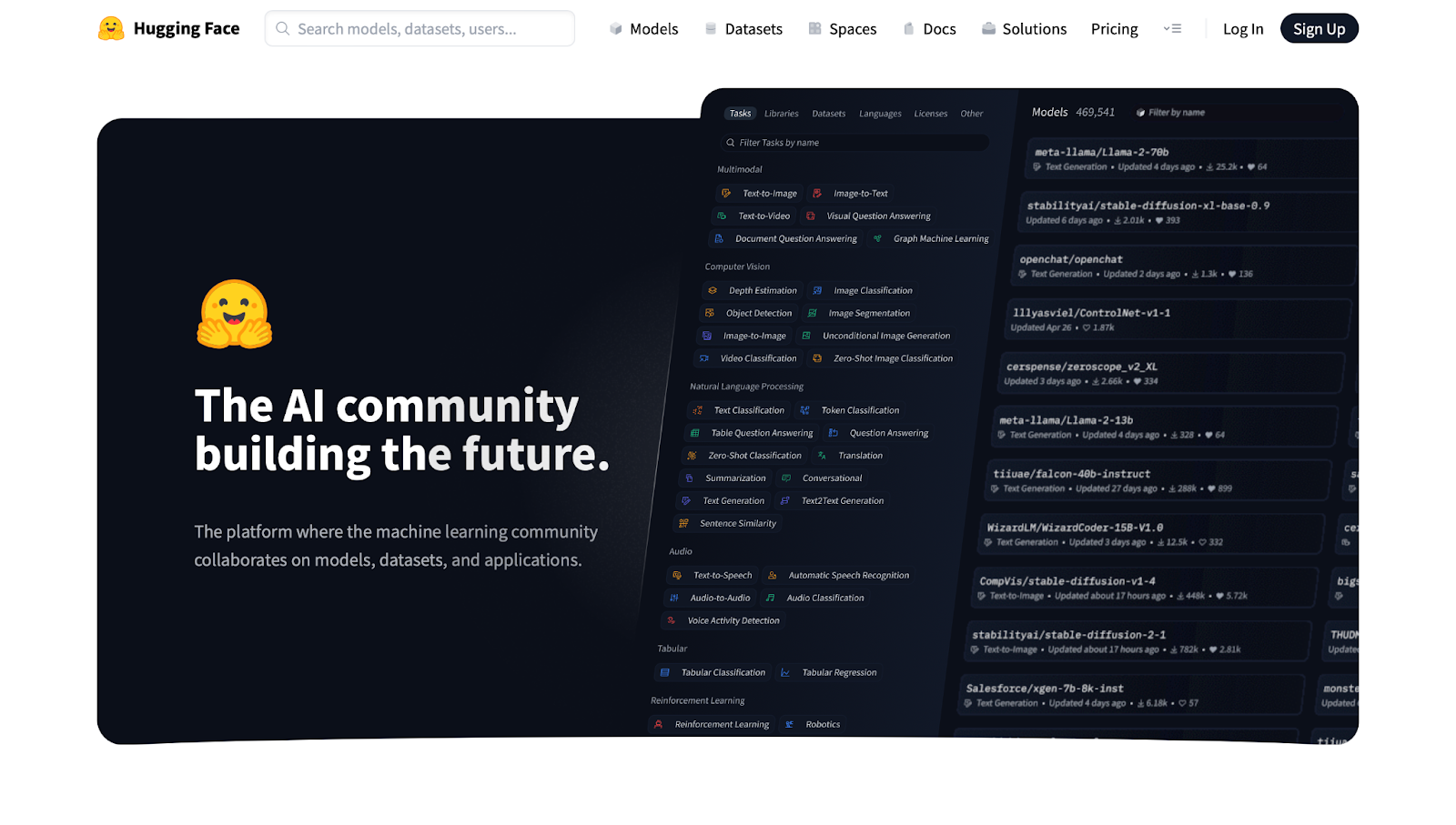Viewport: 1456px width, 825px height.
Task: Select the Graph Machine Learning task
Action: coord(930,238)
